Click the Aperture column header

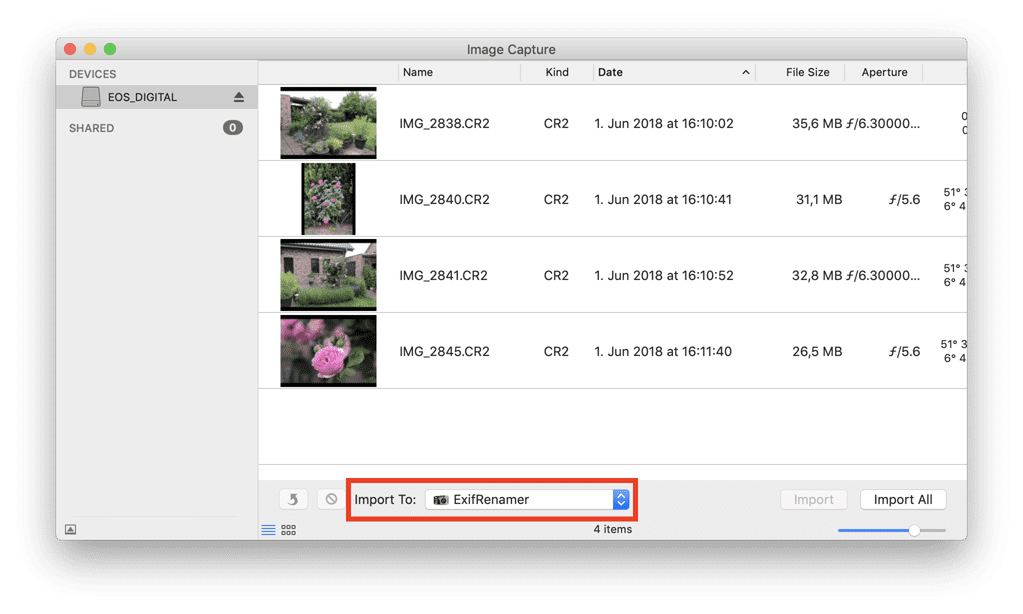coord(884,73)
